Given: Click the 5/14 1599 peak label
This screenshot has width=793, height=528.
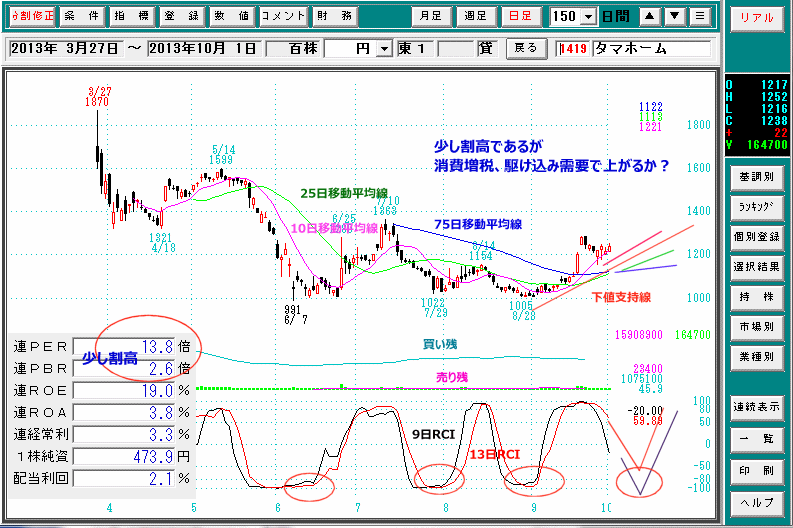Looking at the screenshot, I should tap(222, 155).
